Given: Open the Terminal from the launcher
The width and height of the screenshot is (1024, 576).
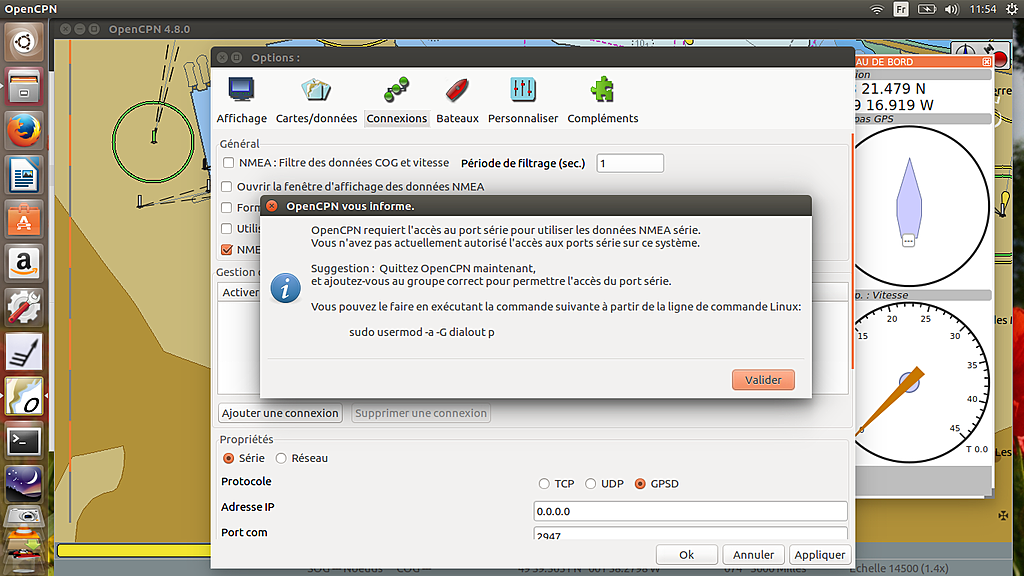Looking at the screenshot, I should point(24,441).
